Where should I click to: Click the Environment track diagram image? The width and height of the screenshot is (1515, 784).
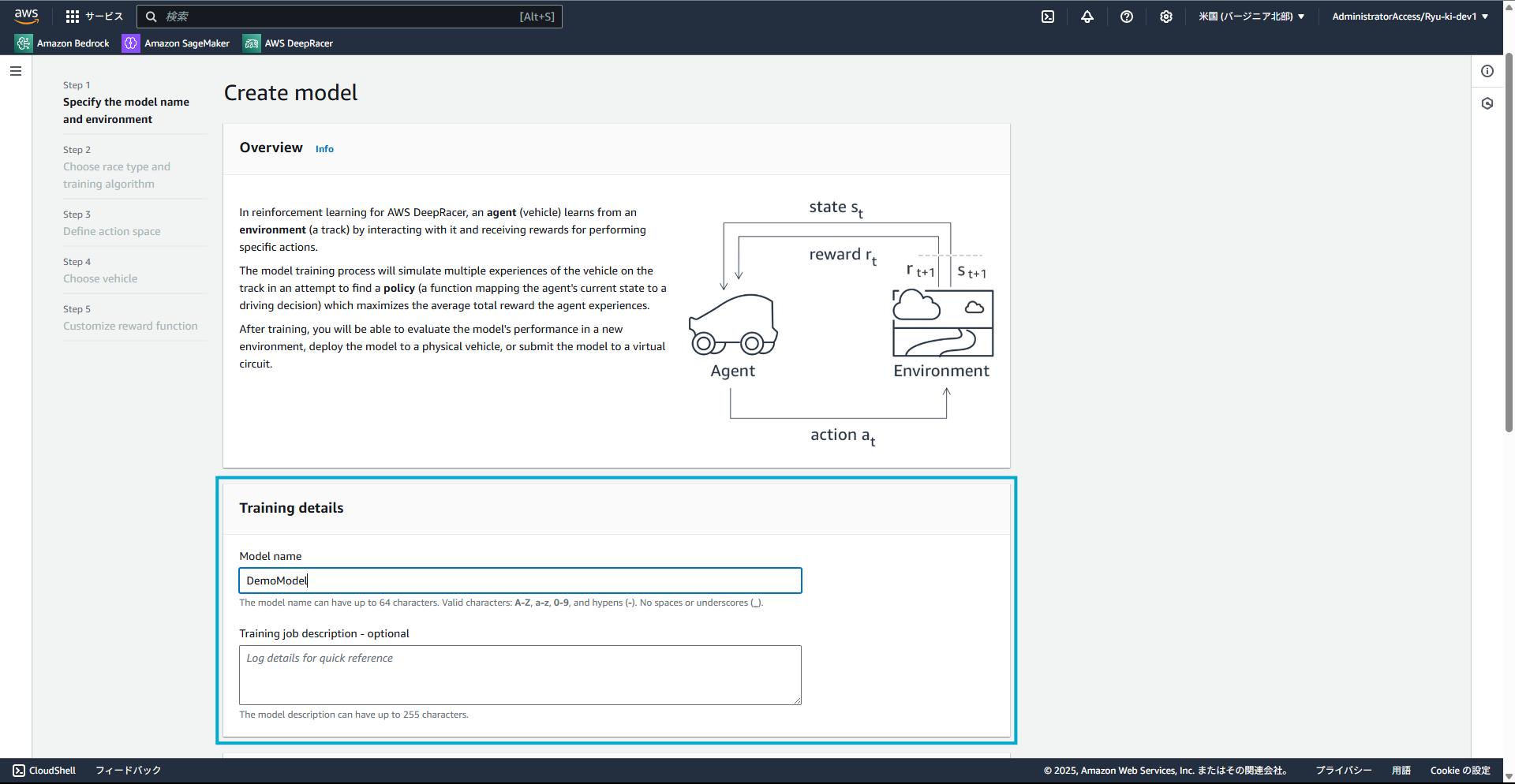(943, 323)
